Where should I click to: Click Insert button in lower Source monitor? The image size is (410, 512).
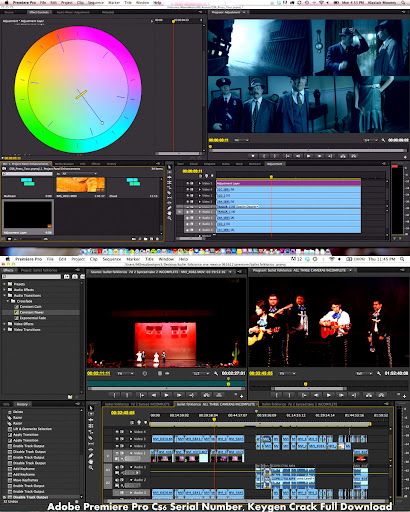coord(207,395)
